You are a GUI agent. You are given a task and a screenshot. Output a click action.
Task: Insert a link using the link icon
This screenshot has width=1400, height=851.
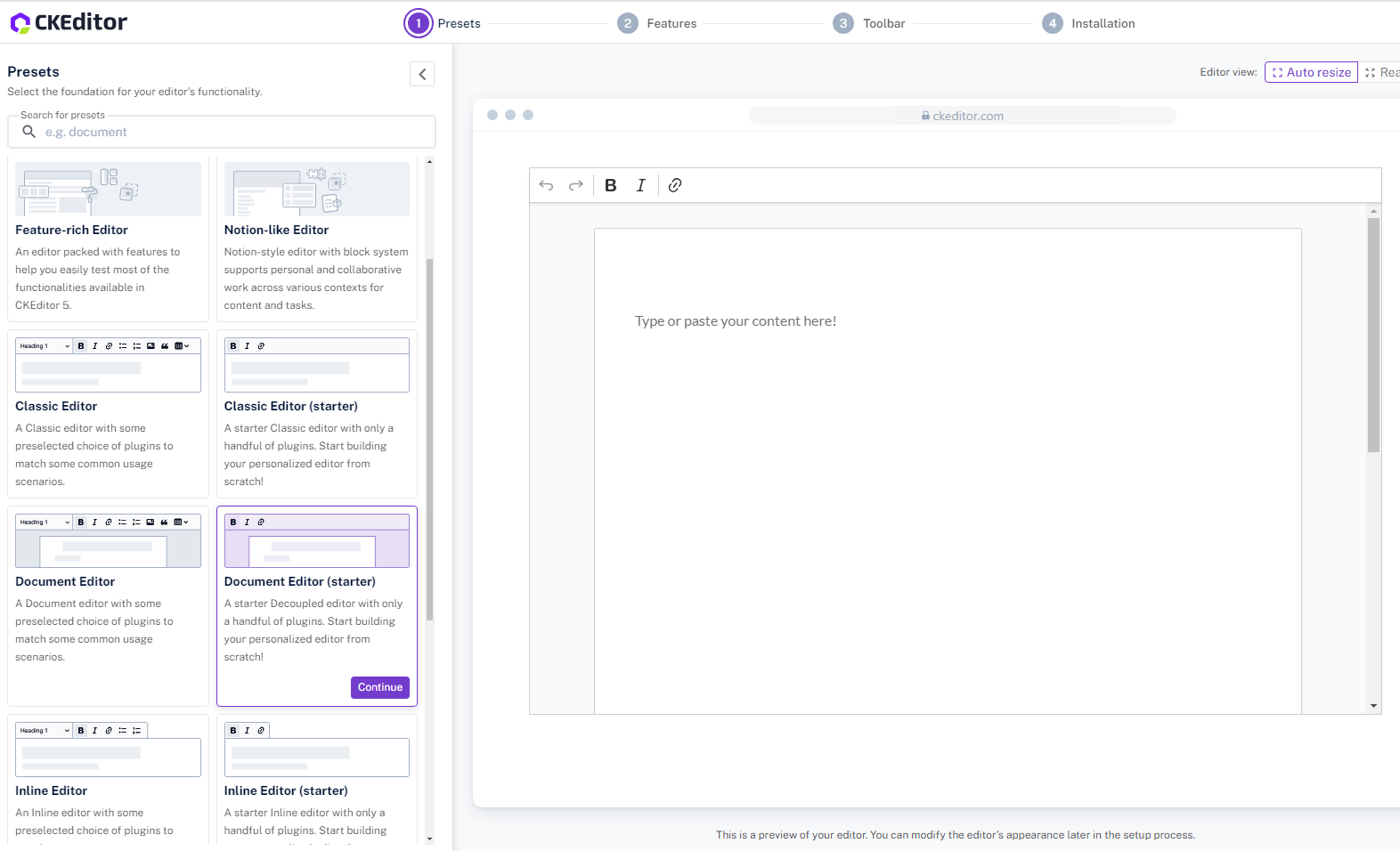(675, 185)
